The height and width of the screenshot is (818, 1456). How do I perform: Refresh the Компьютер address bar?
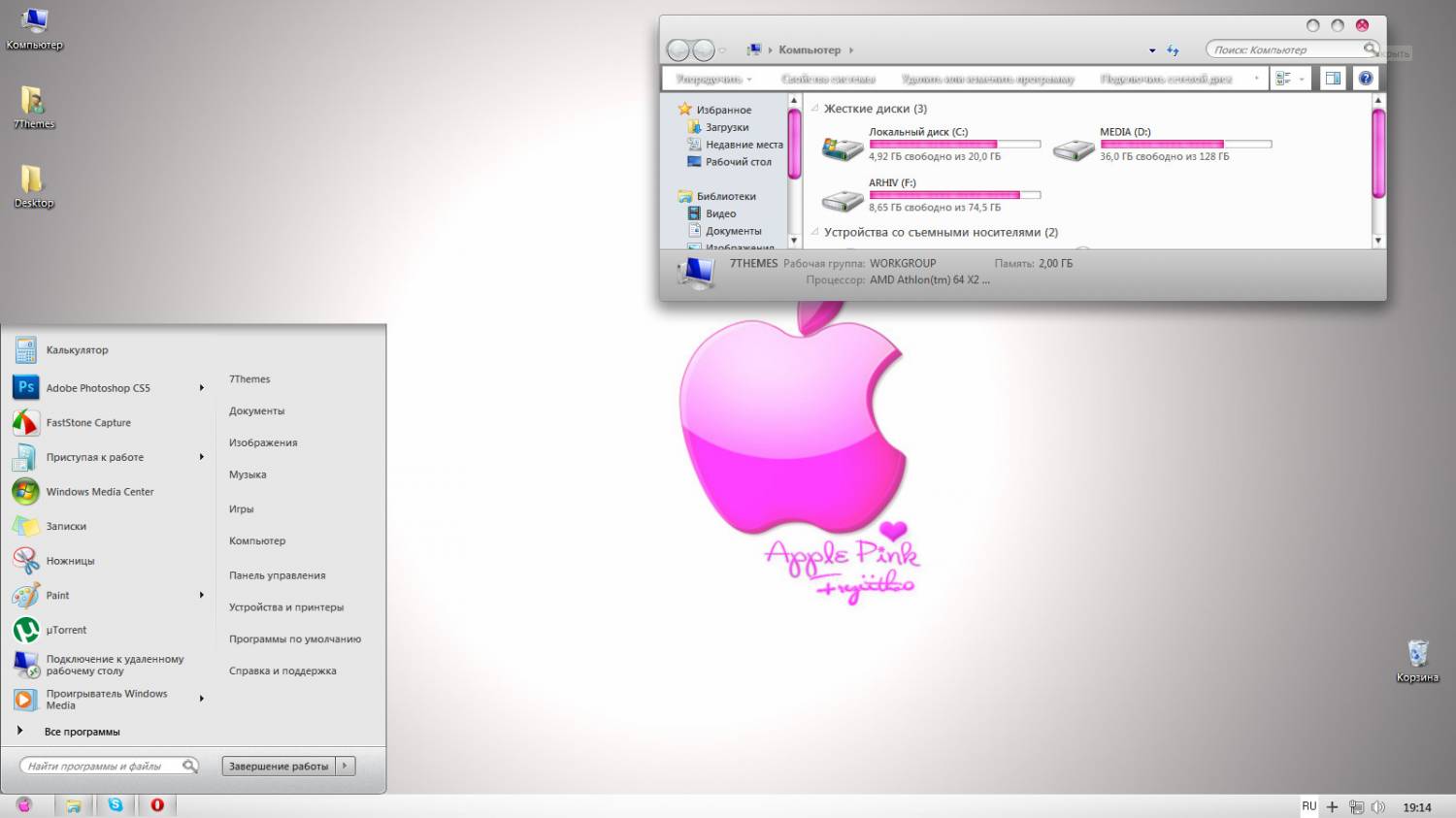(1173, 50)
